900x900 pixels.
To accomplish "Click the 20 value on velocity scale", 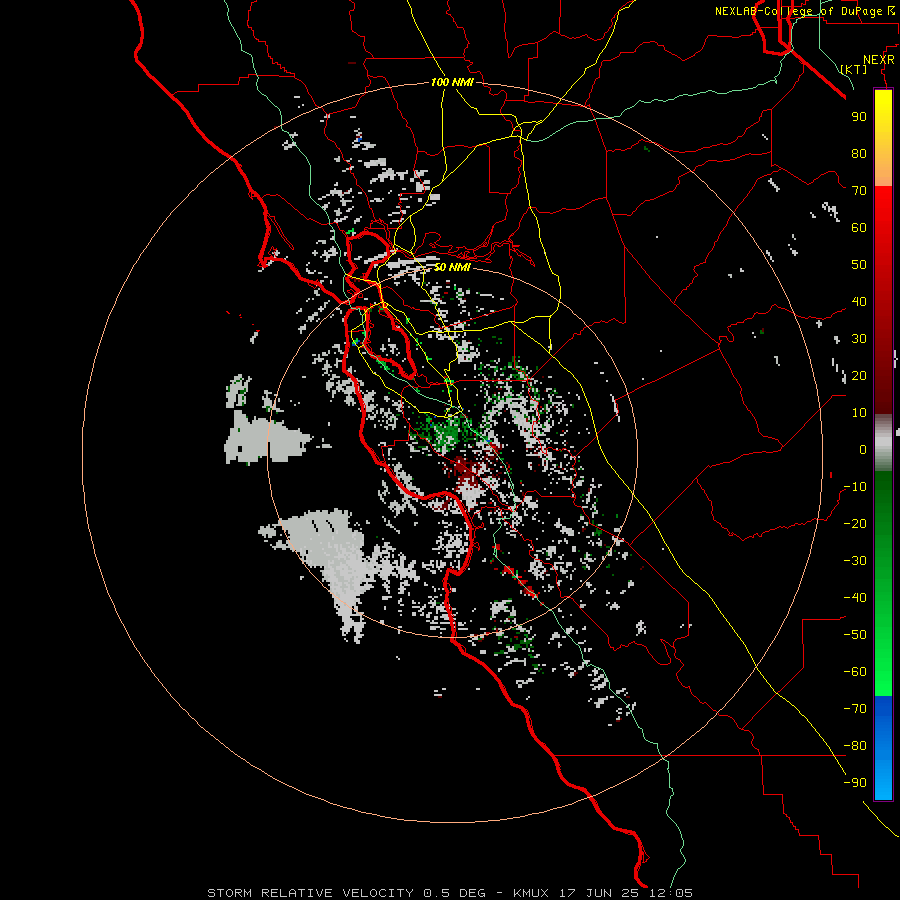I will point(859,375).
